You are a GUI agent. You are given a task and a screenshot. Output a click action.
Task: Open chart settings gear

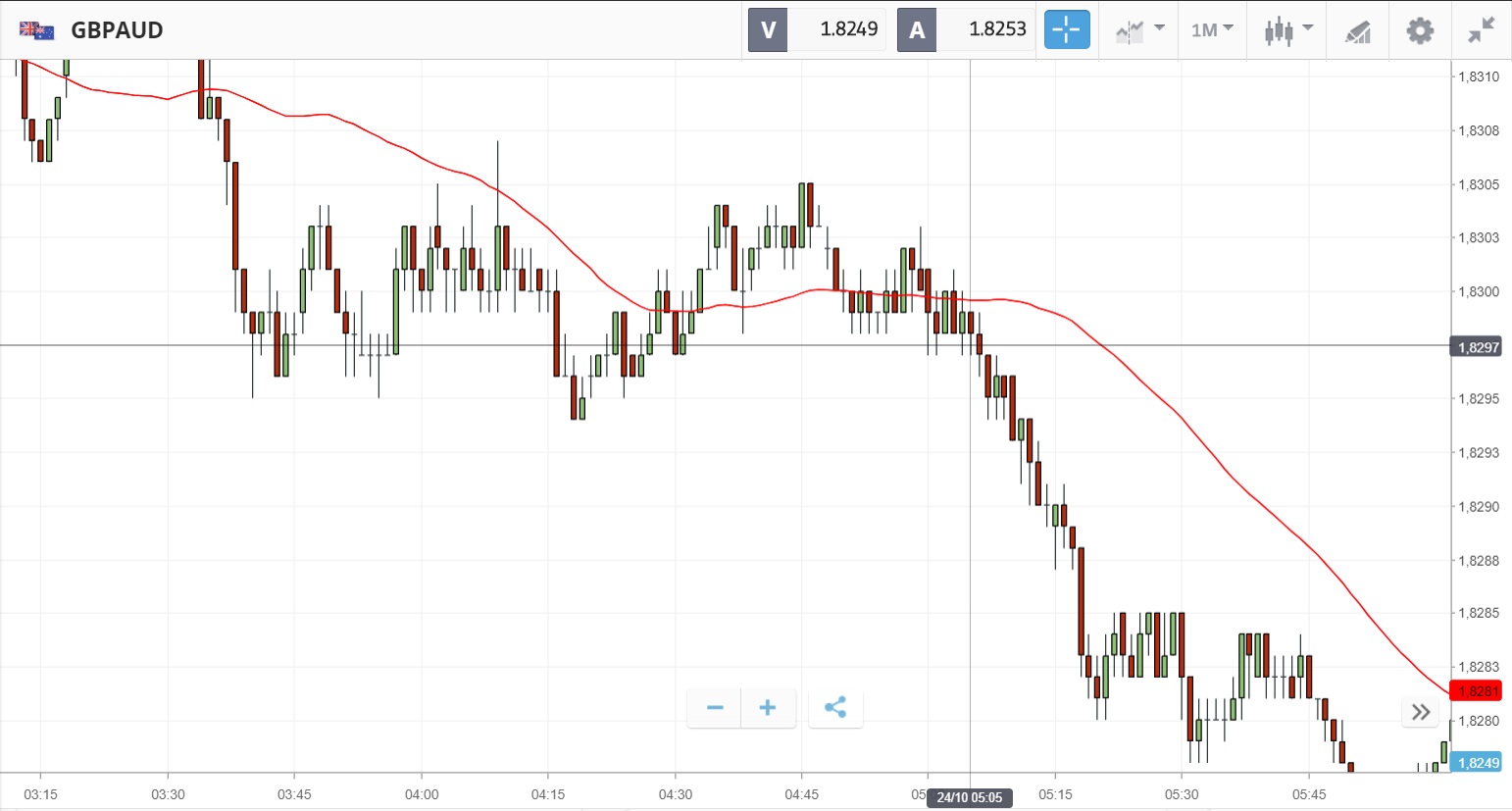point(1419,30)
